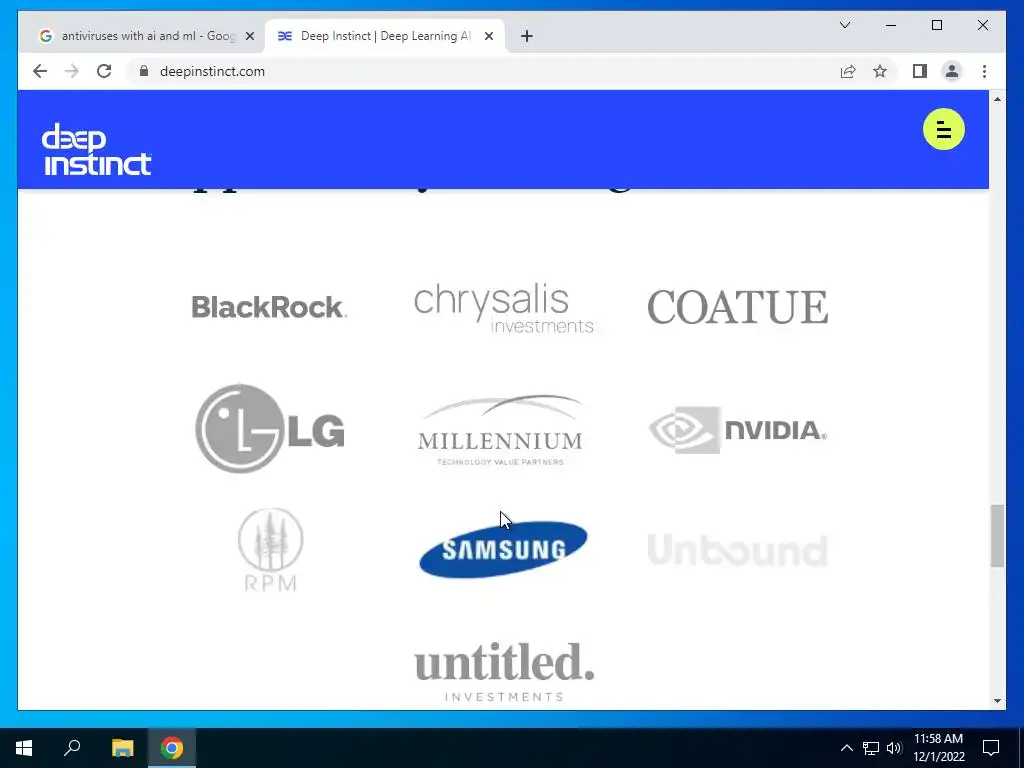Screen dimensions: 1024x768
Task: Click the scrollbar down arrow
Action: pyautogui.click(x=997, y=701)
